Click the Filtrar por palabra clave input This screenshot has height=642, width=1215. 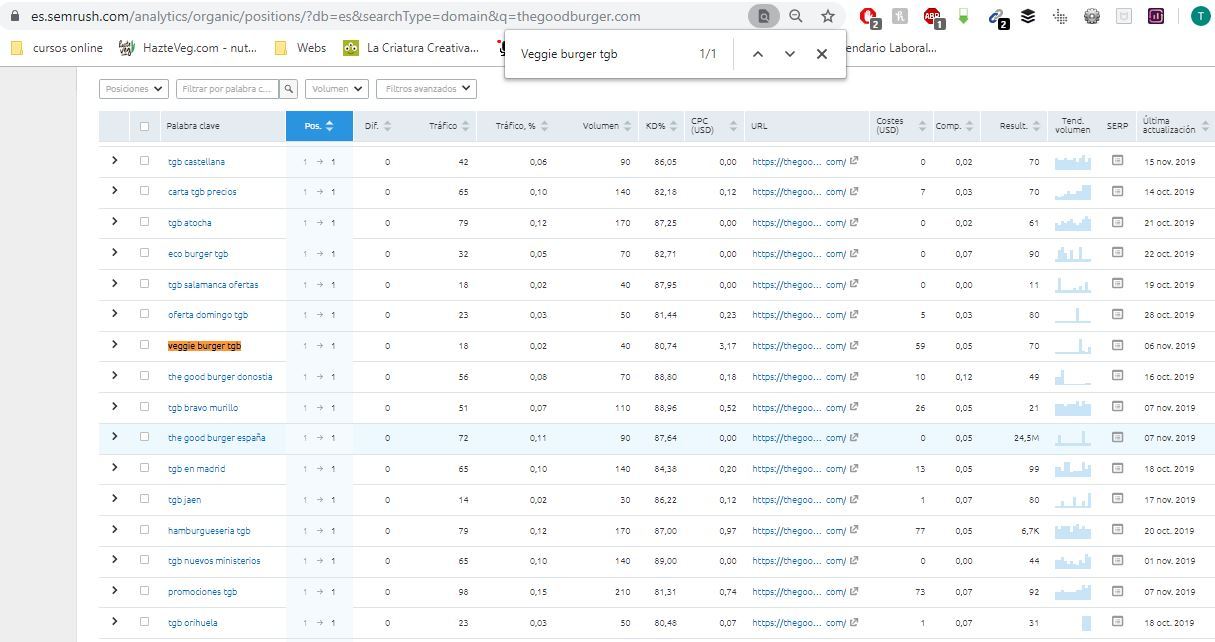point(227,89)
